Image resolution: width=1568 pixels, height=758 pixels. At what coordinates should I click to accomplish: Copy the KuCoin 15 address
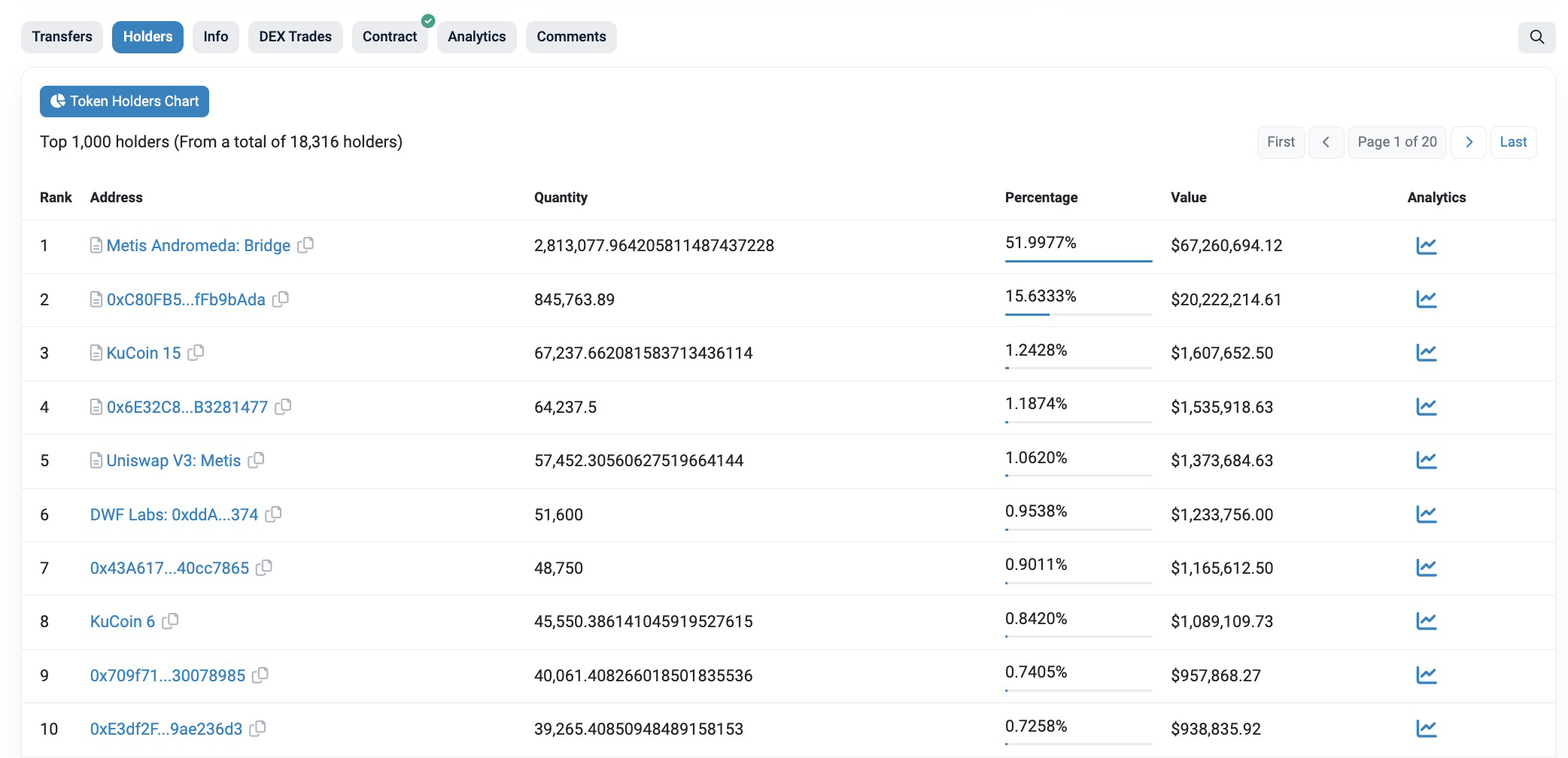click(x=196, y=353)
